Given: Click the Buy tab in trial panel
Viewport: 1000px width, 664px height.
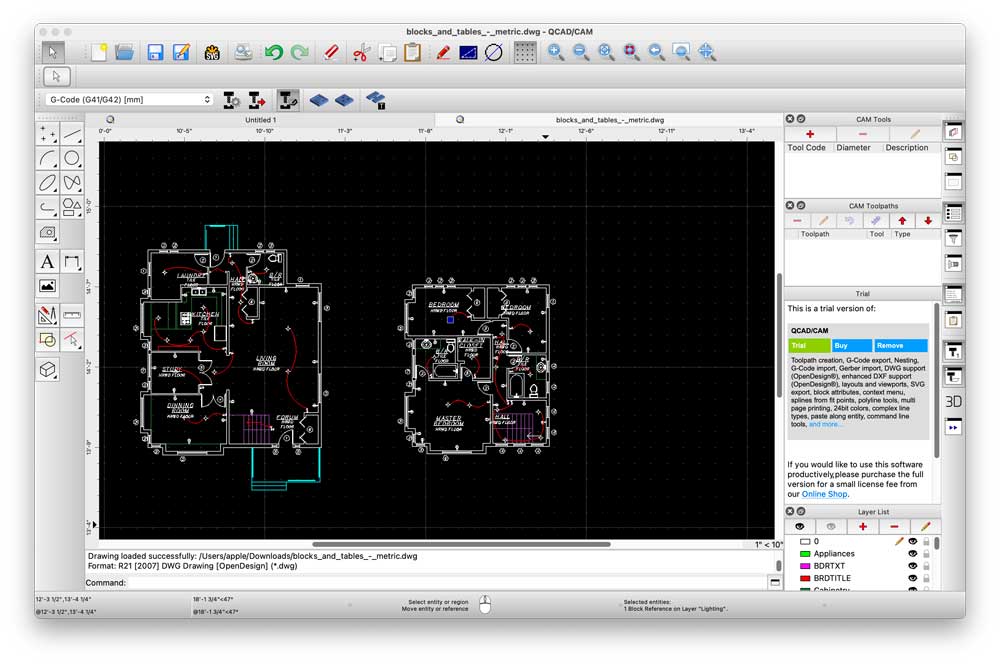Looking at the screenshot, I should coord(851,345).
